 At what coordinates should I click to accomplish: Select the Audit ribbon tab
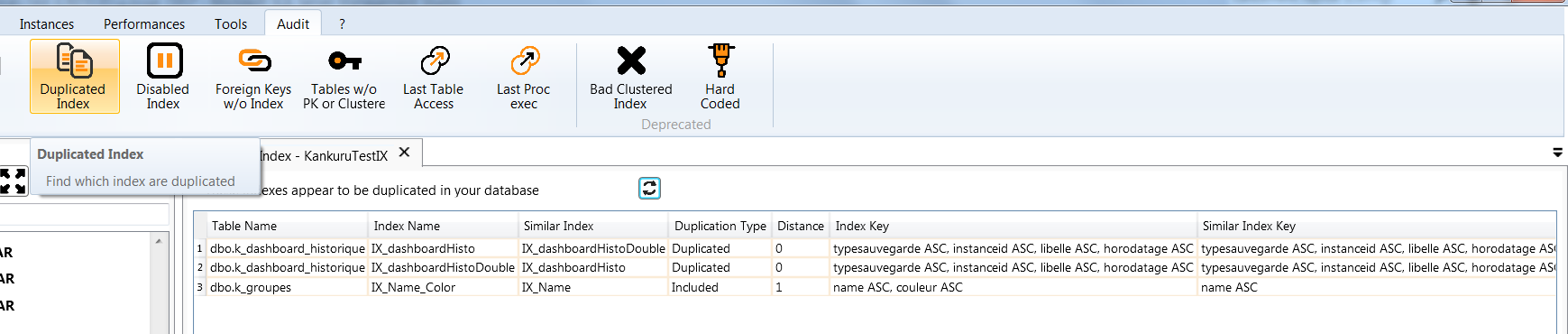coord(293,24)
